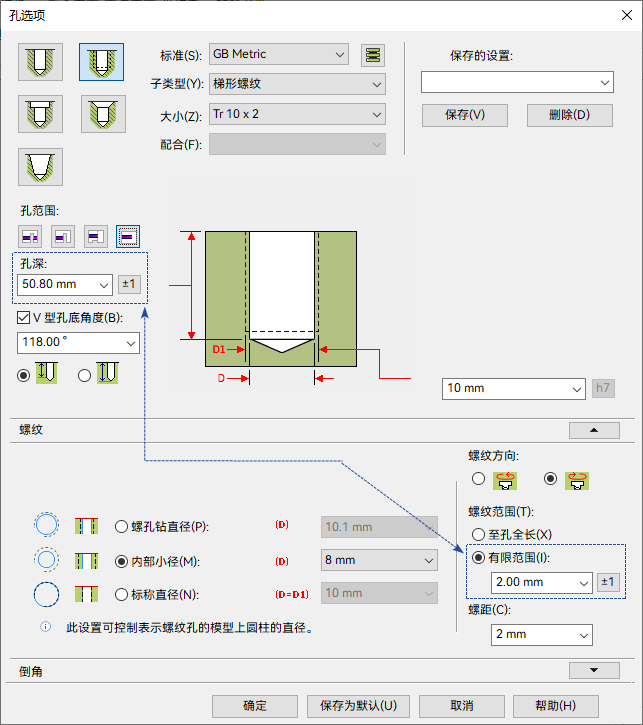Select the simple hole type icon
This screenshot has height=725, width=643.
[x=40, y=62]
